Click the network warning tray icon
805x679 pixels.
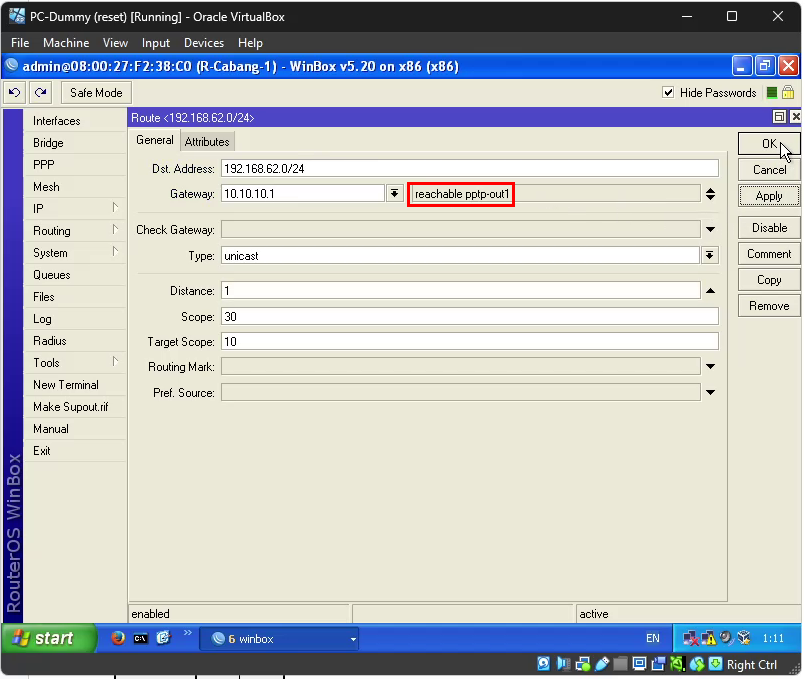click(x=708, y=638)
